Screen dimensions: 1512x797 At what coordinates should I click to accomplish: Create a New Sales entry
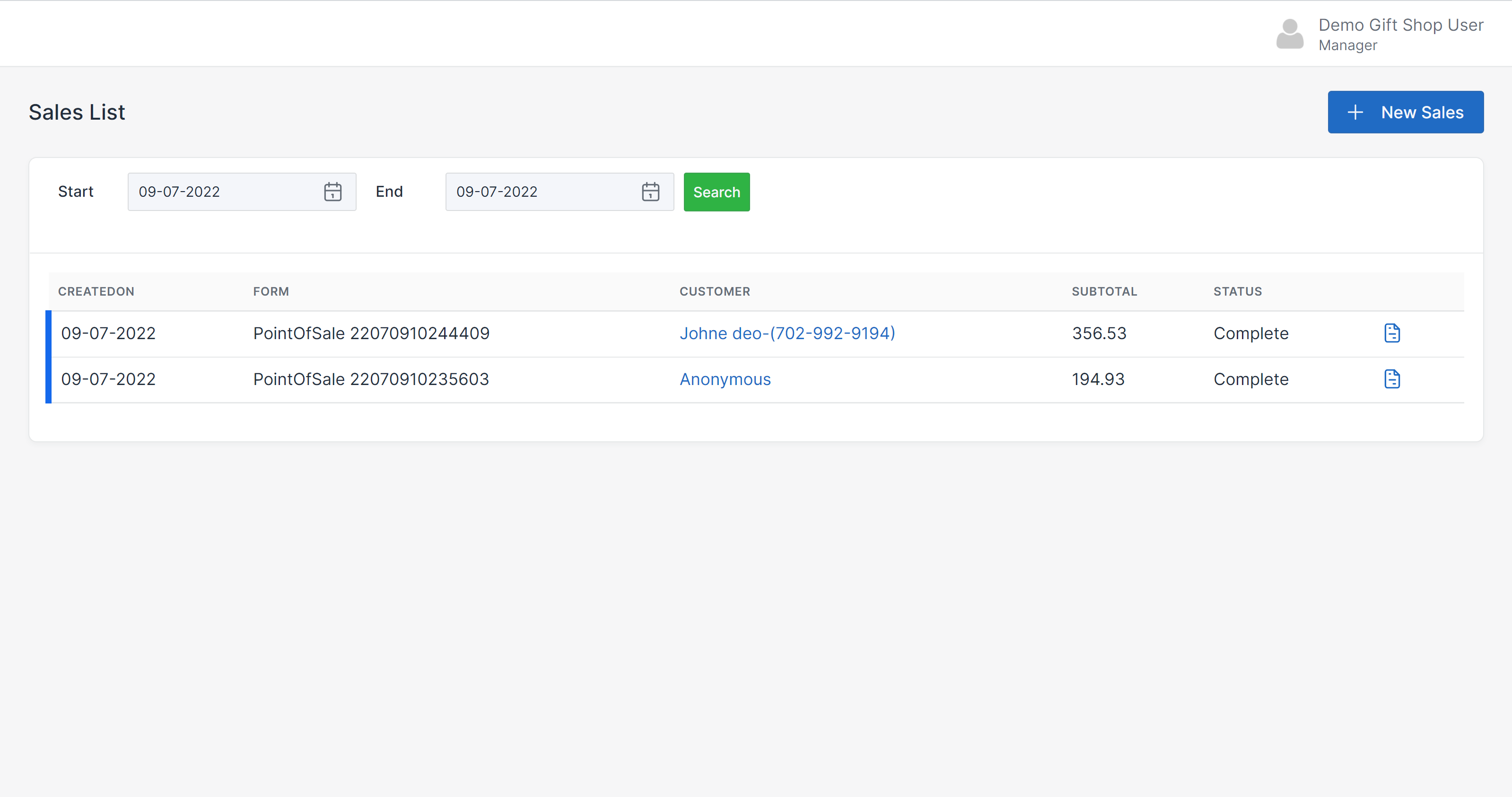[1405, 112]
